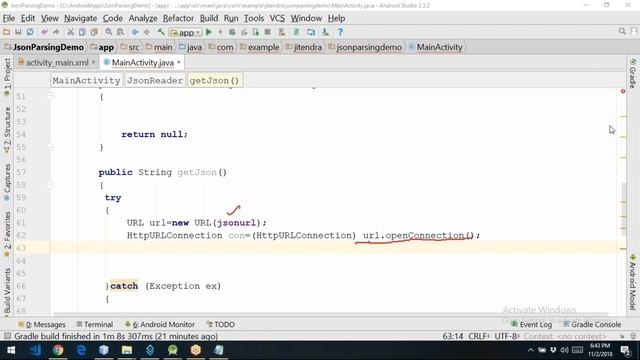
Task: Navigate back with the toolbar arrow
Action: click(135, 32)
